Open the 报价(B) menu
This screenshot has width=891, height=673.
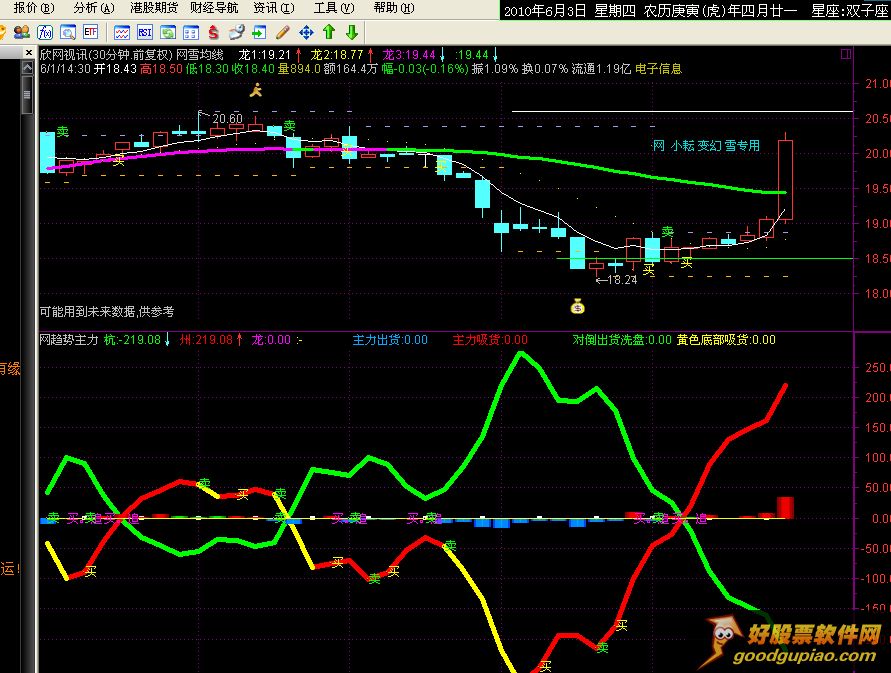34,8
